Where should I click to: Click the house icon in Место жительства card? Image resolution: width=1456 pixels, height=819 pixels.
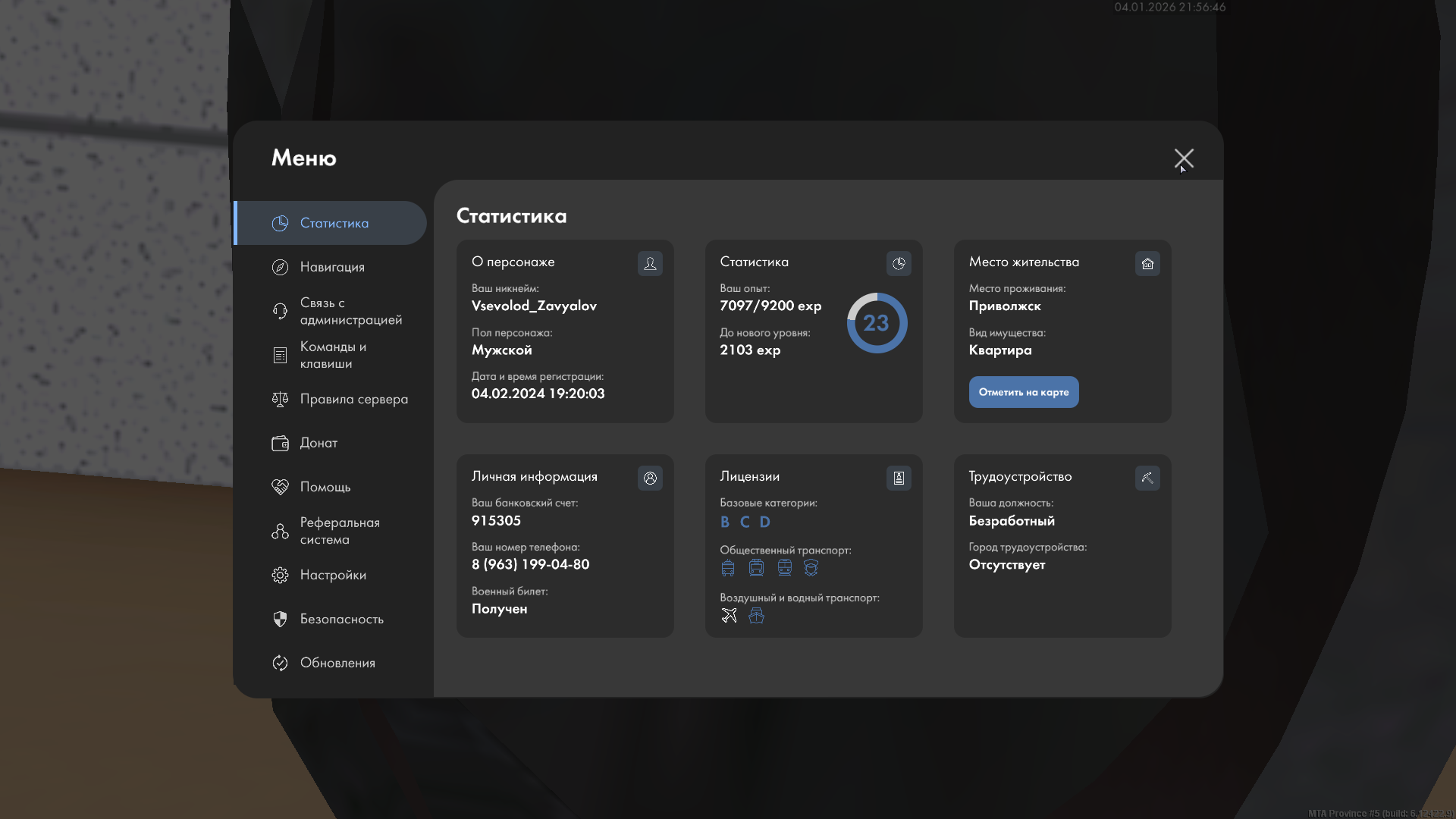point(1147,264)
